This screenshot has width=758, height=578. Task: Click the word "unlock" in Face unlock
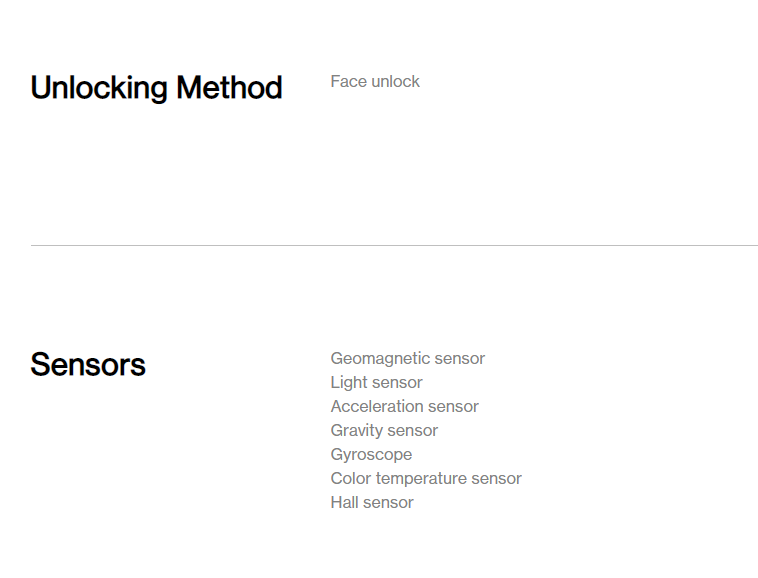coord(396,81)
